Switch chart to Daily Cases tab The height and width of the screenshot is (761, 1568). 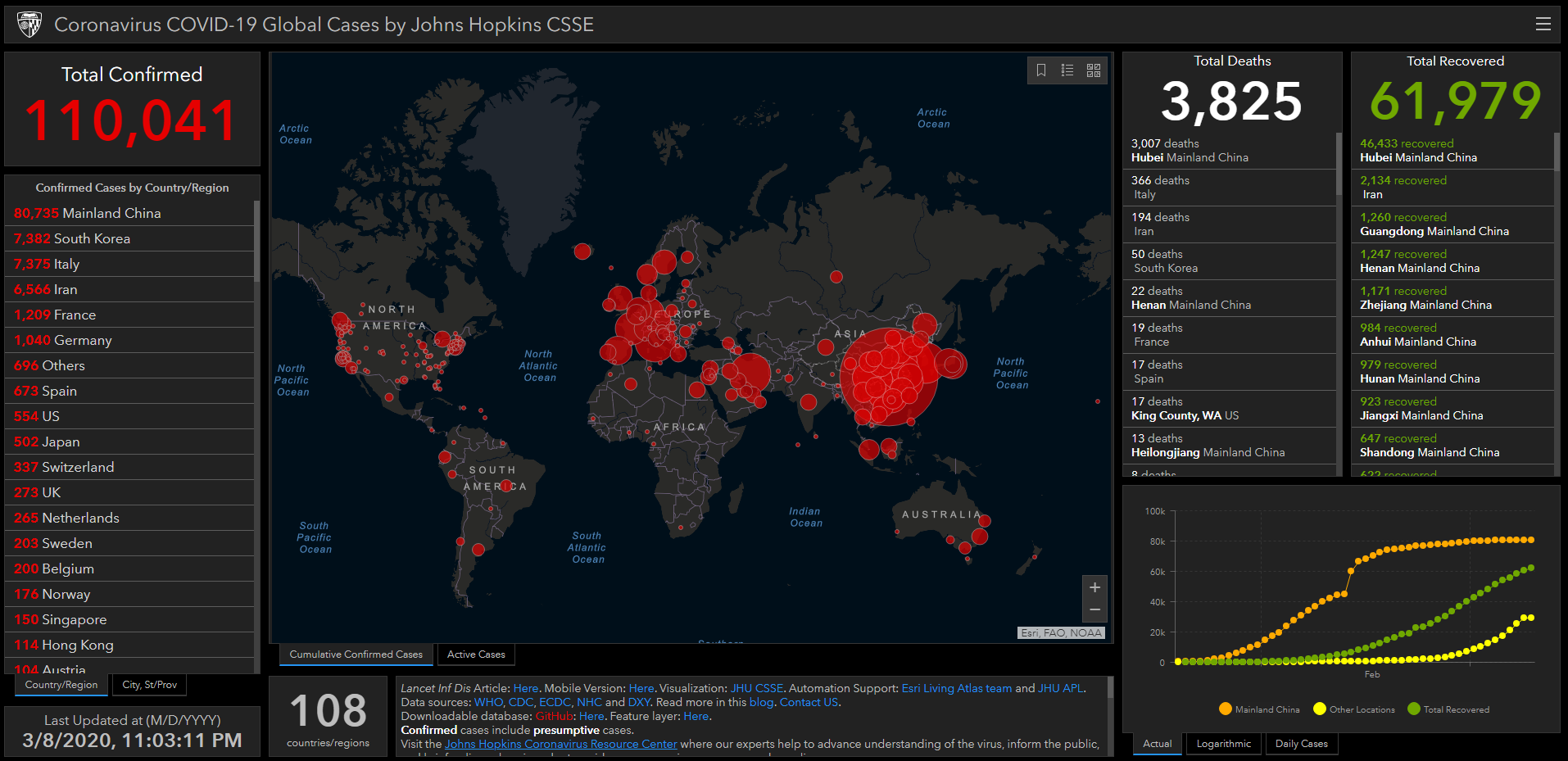[x=1301, y=744]
